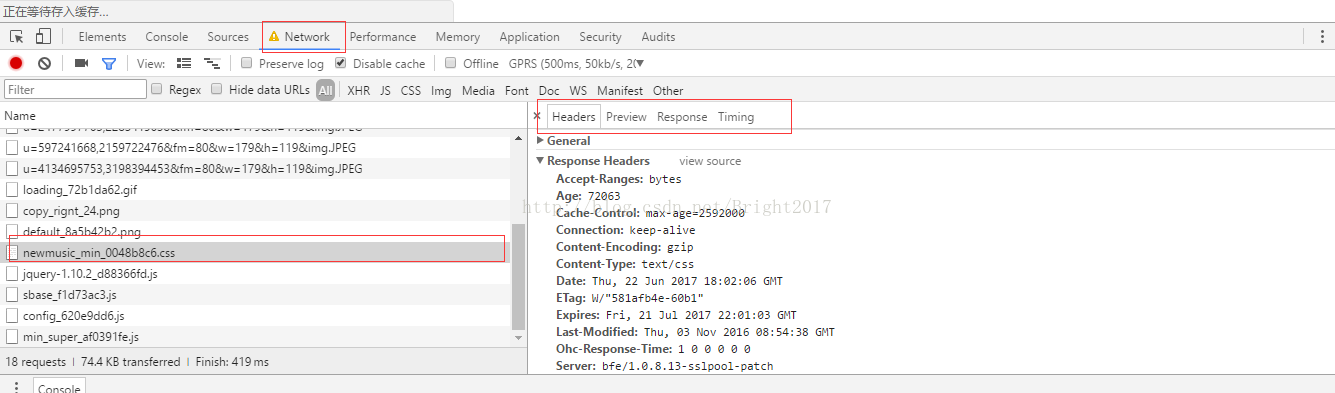Open DevTools three-dot customize menu

pyautogui.click(x=1321, y=37)
